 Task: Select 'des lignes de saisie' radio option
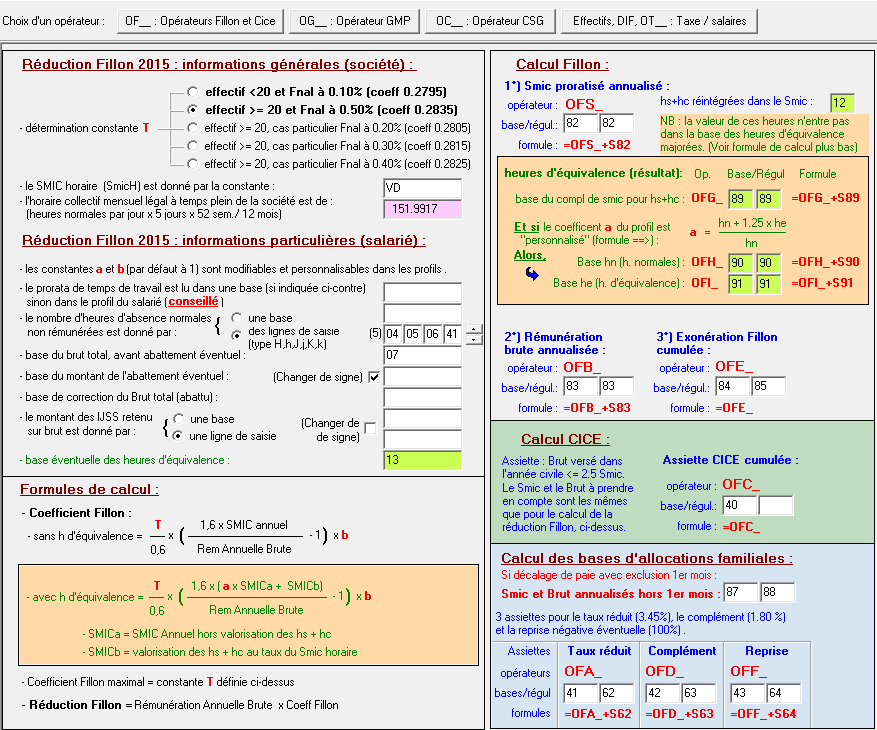[x=237, y=336]
